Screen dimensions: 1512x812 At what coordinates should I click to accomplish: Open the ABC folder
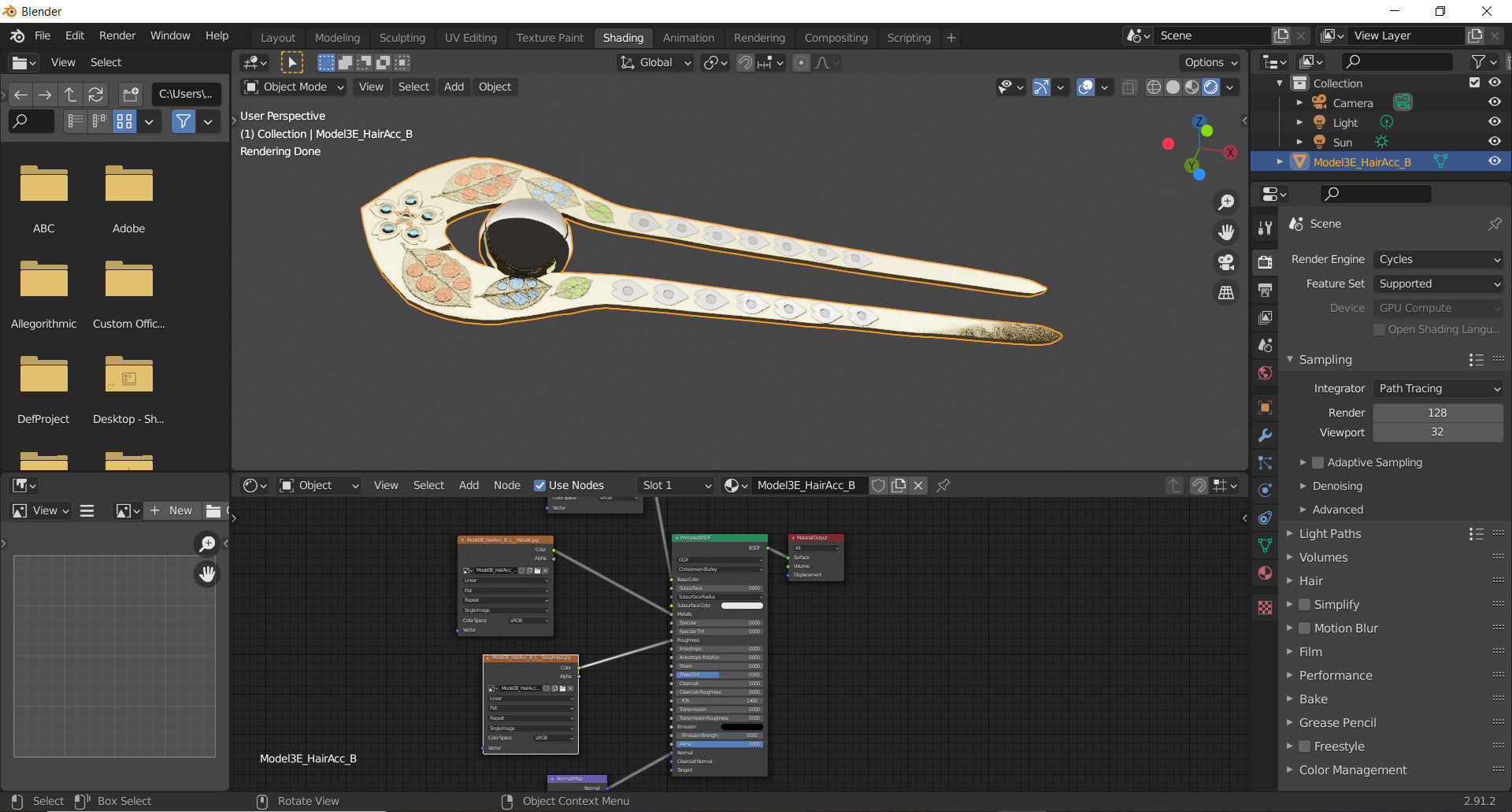43,198
